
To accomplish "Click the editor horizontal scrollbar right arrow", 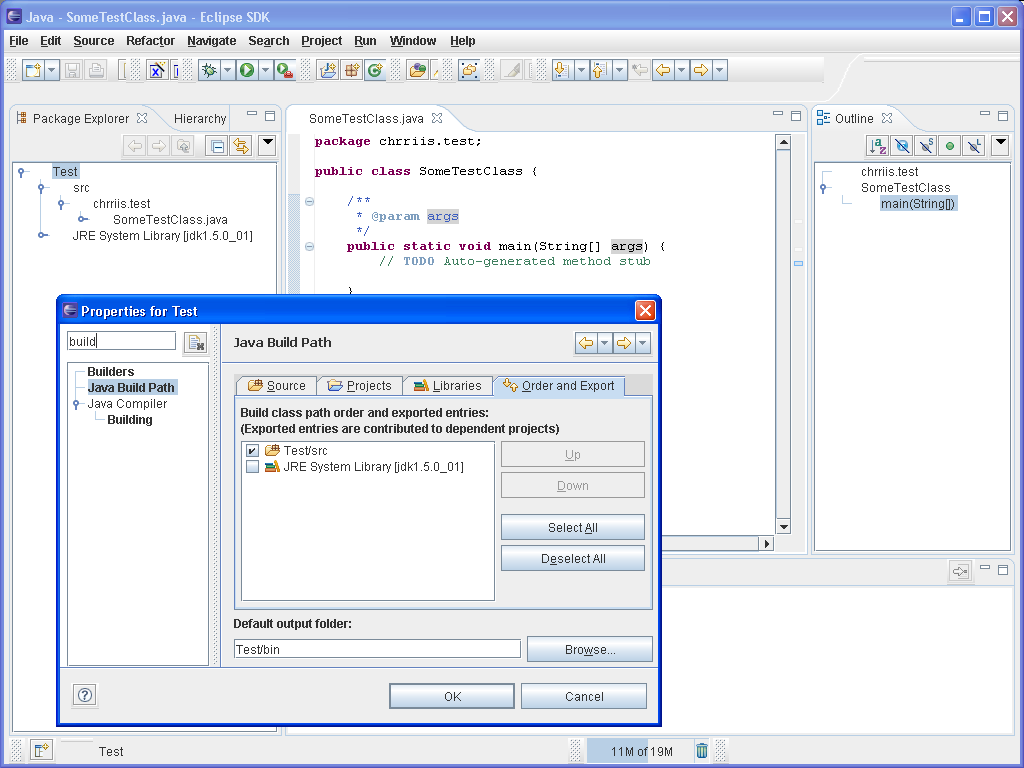I will tap(766, 543).
